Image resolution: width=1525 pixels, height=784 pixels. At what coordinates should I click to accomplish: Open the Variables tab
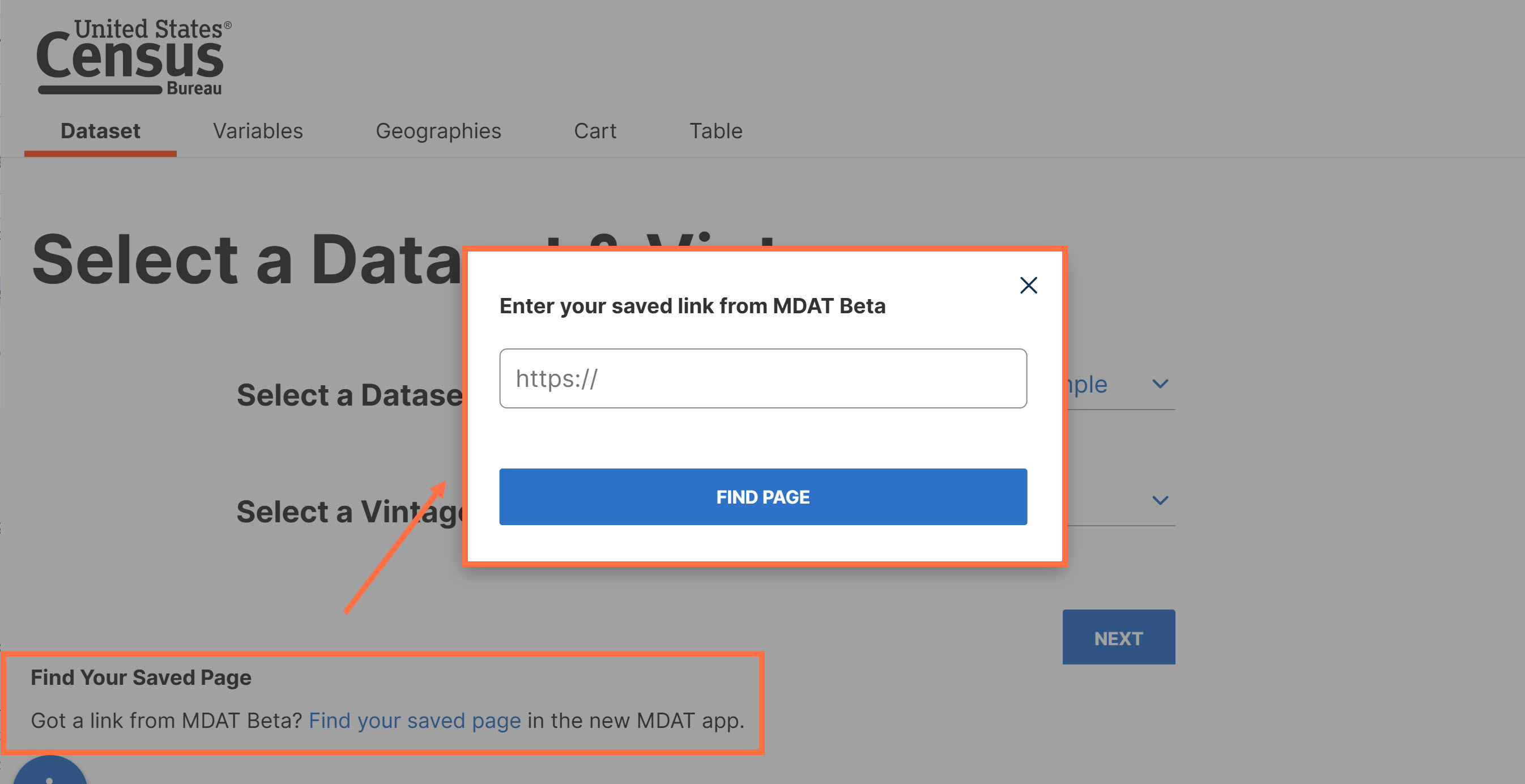coord(258,131)
